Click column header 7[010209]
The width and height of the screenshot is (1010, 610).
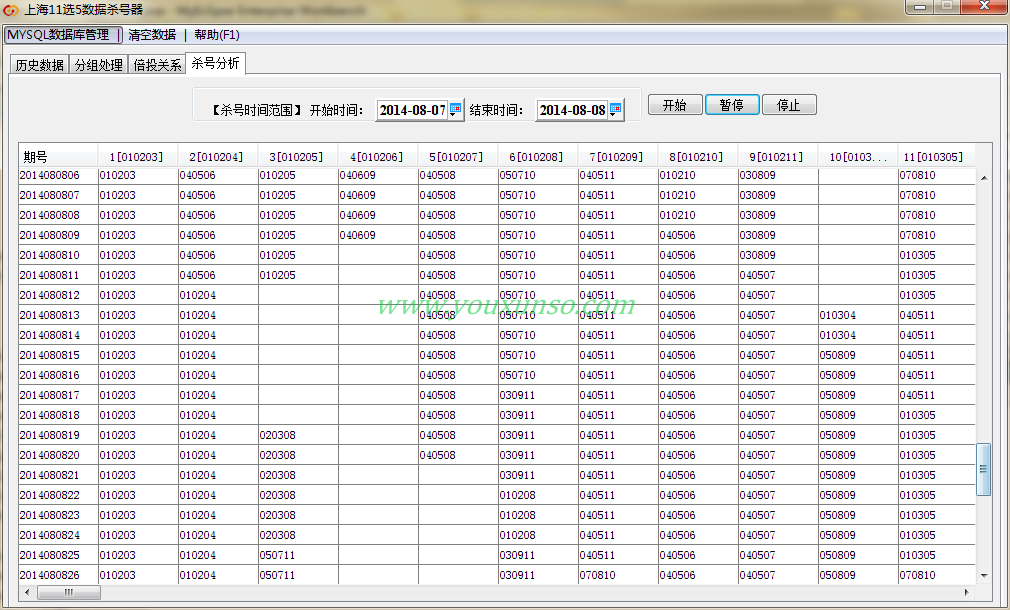618,157
